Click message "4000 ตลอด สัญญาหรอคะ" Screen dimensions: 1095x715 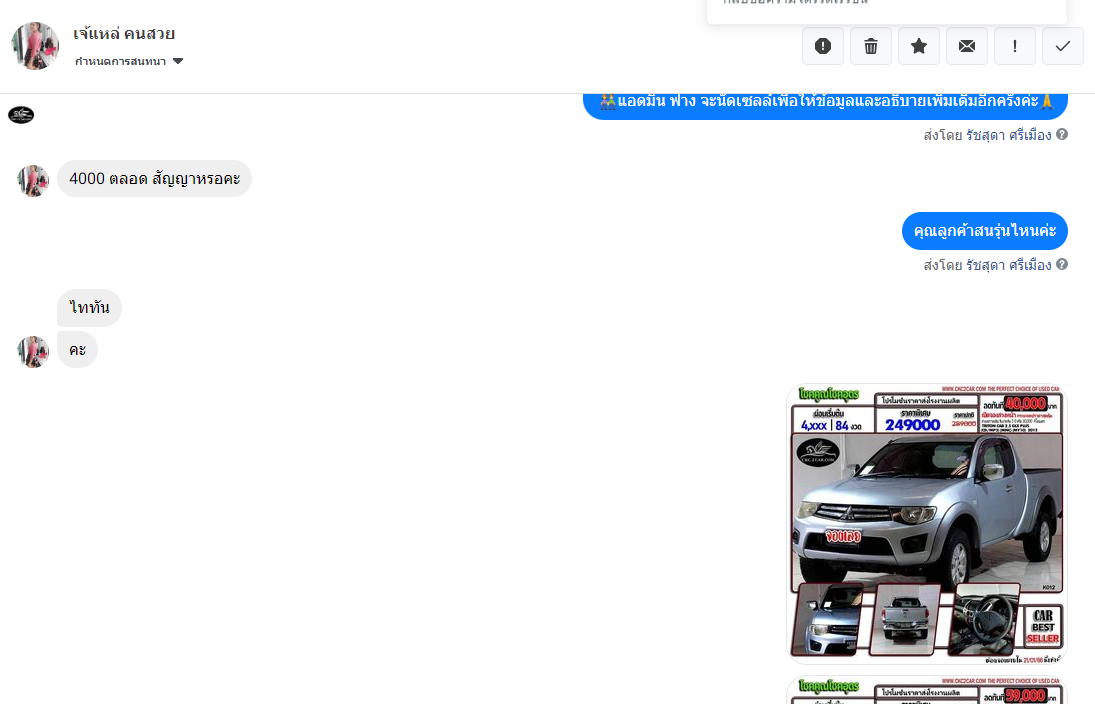[154, 179]
